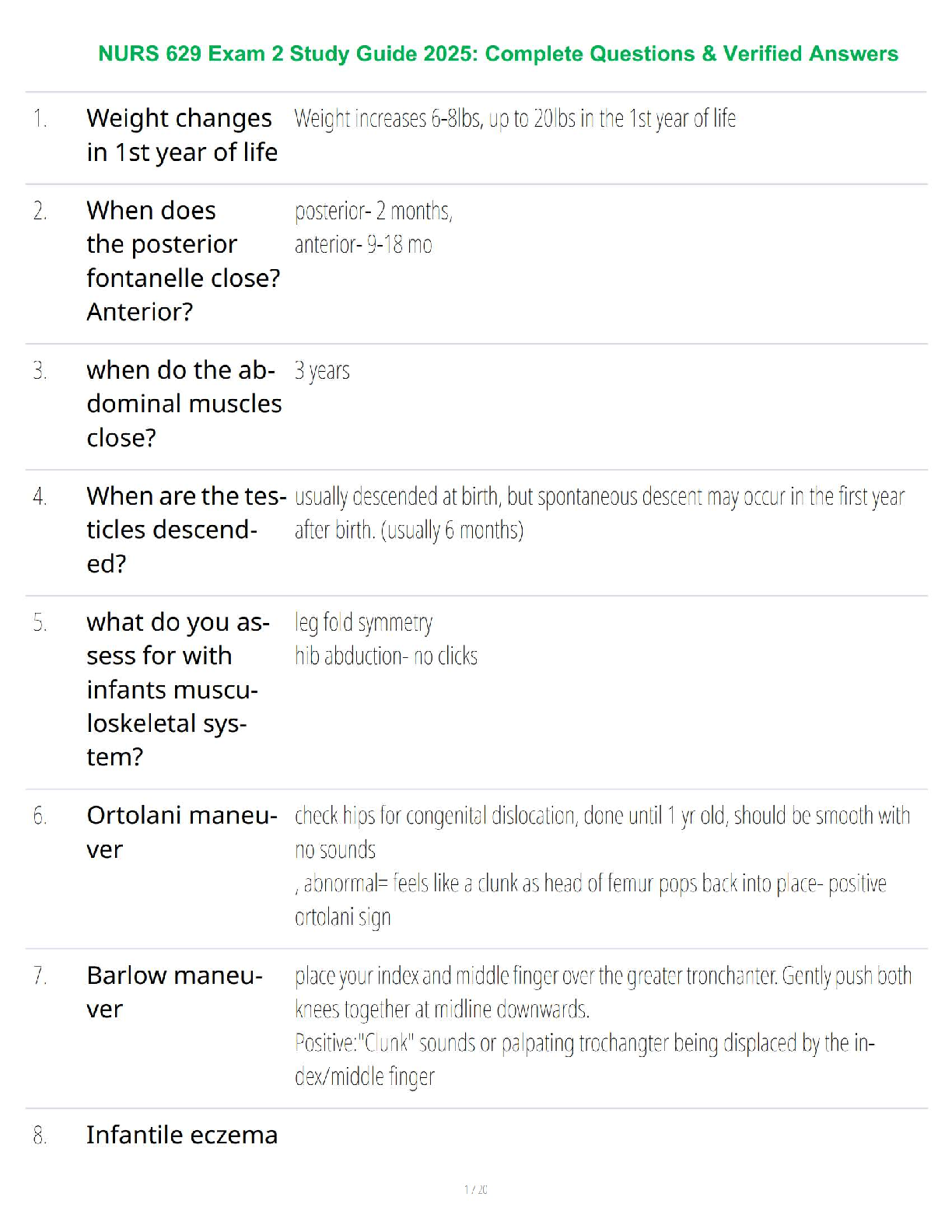
Task: Click the 'positive ortolani sign' answer text
Action: pos(590,901)
